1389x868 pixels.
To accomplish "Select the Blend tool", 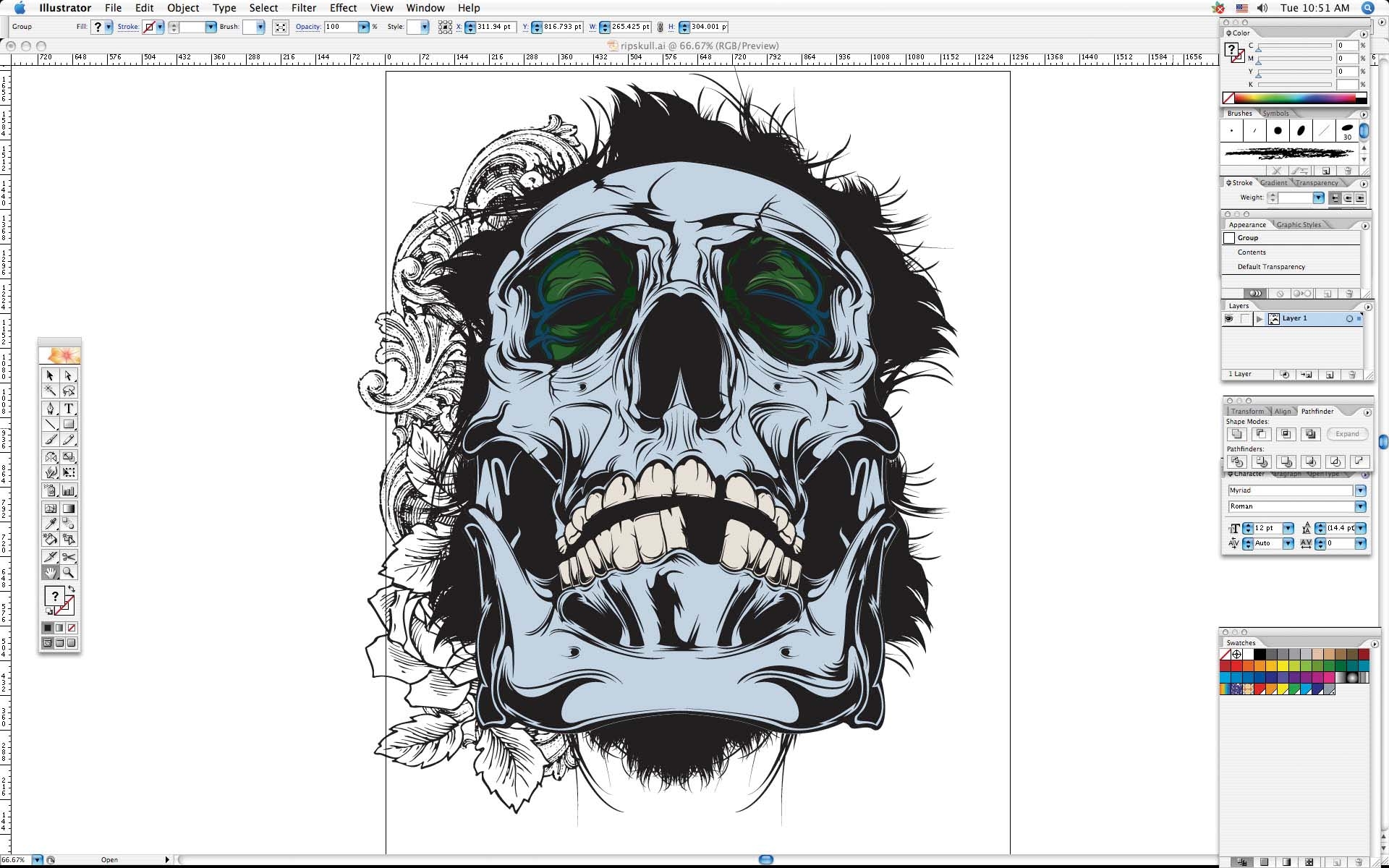I will click(69, 524).
